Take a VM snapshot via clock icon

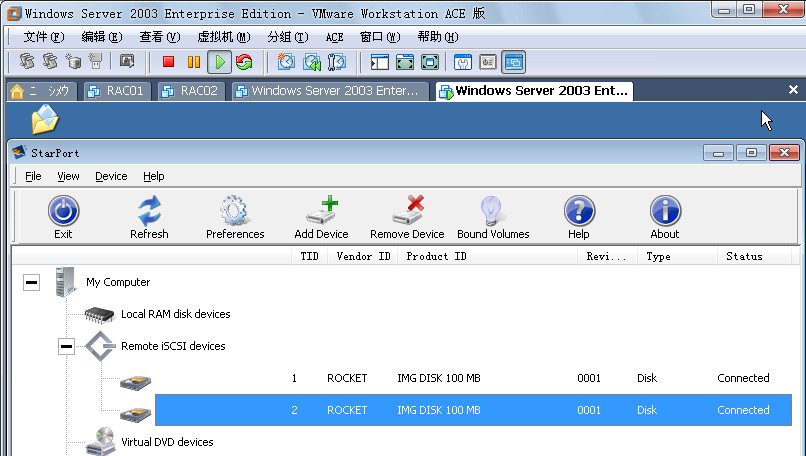click(286, 62)
